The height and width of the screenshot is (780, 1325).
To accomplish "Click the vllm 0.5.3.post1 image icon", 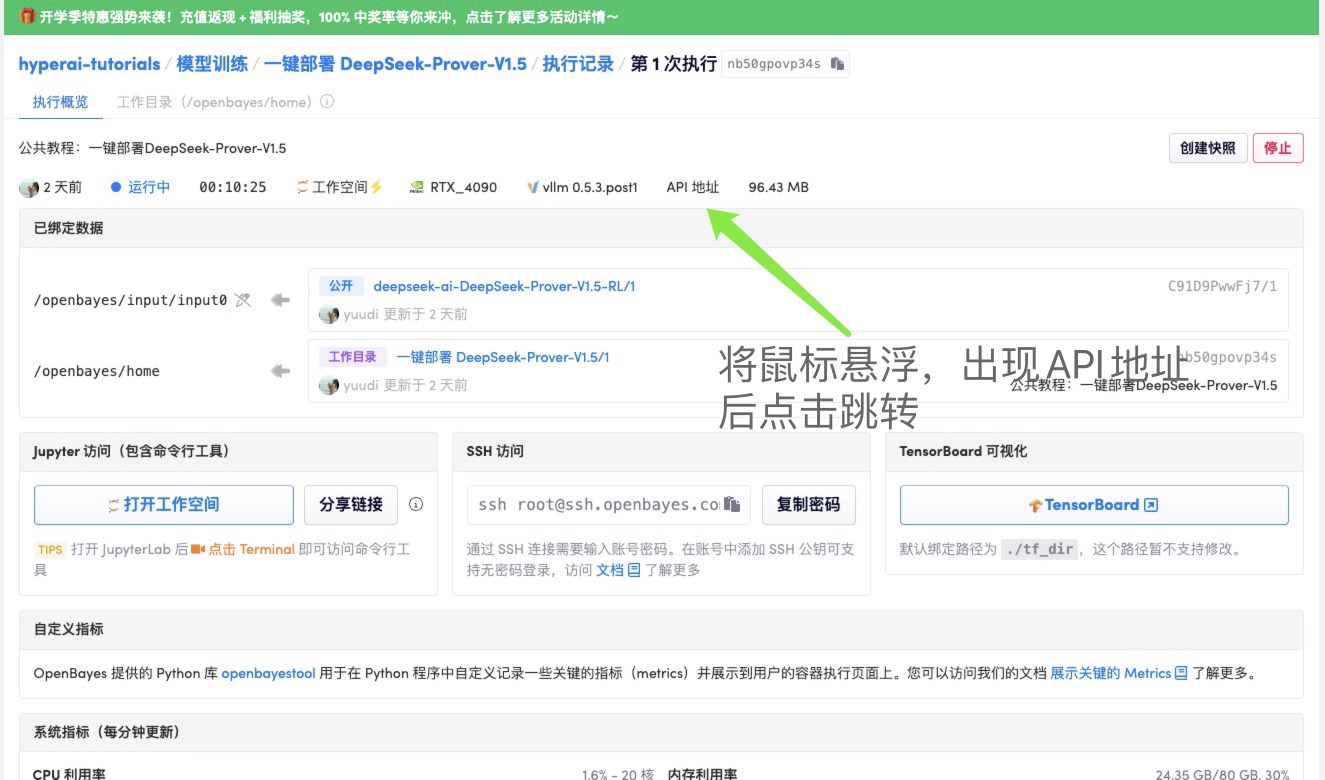I will click(x=533, y=187).
